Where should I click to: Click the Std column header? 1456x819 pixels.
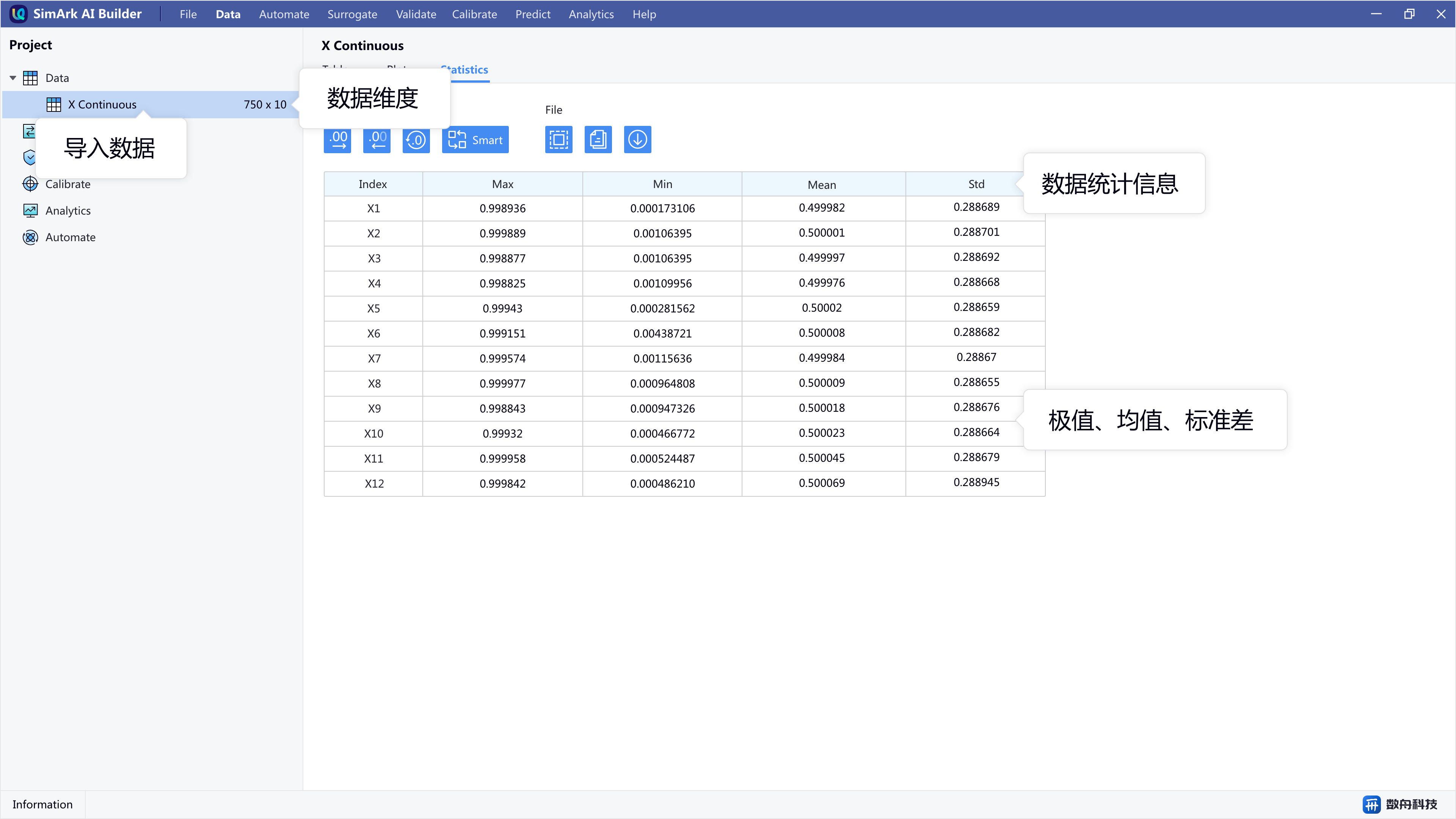tap(976, 184)
